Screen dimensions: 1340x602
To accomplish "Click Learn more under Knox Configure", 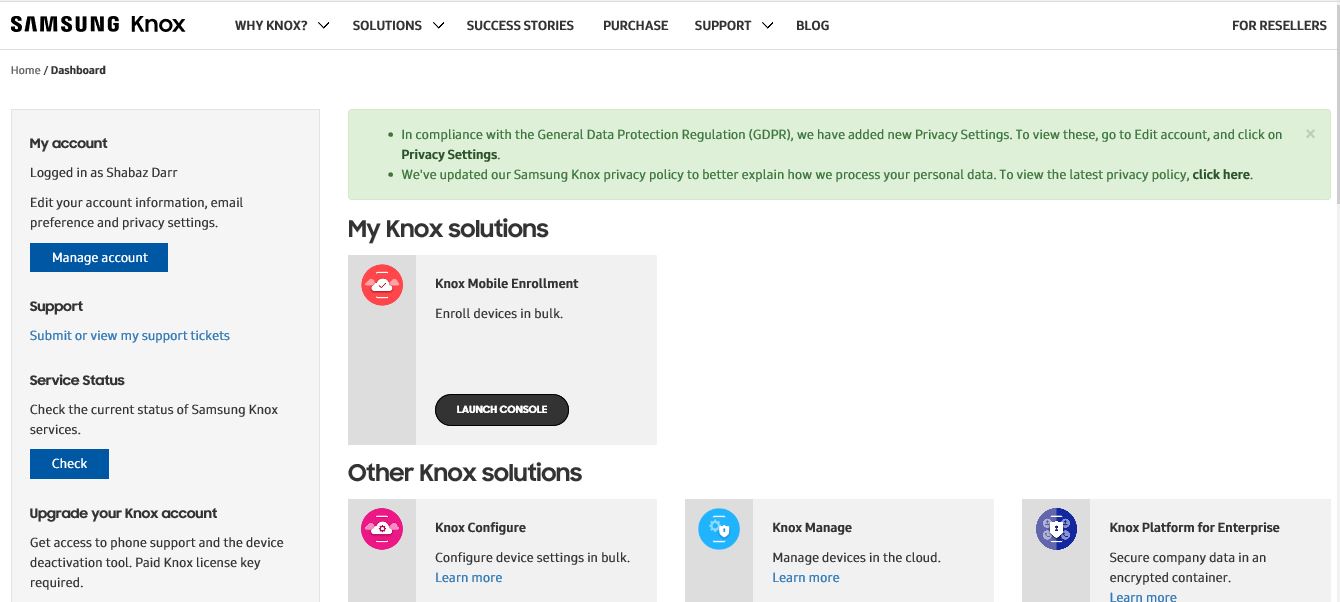I will point(468,578).
